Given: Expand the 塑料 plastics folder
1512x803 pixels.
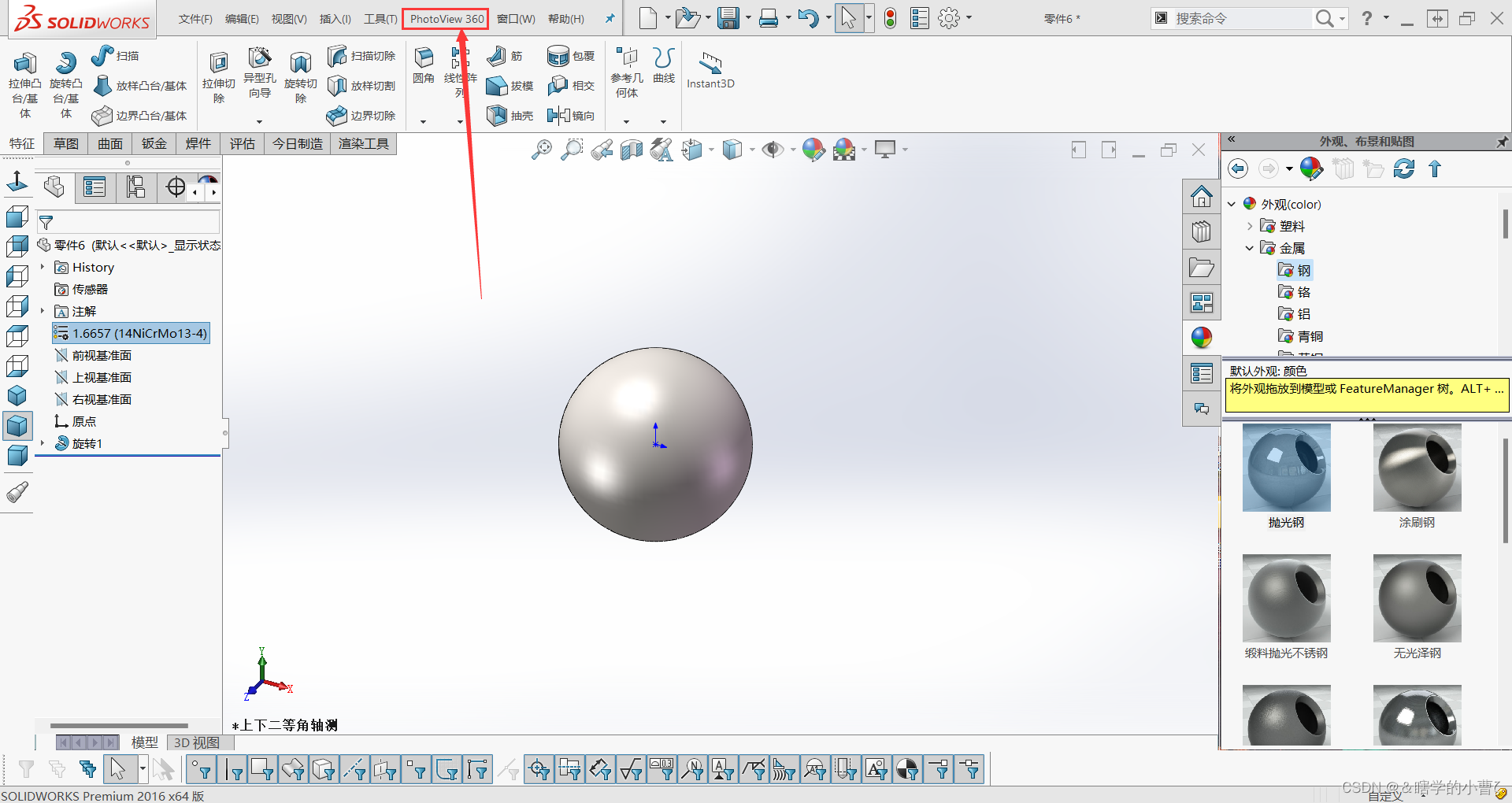Looking at the screenshot, I should [x=1250, y=226].
